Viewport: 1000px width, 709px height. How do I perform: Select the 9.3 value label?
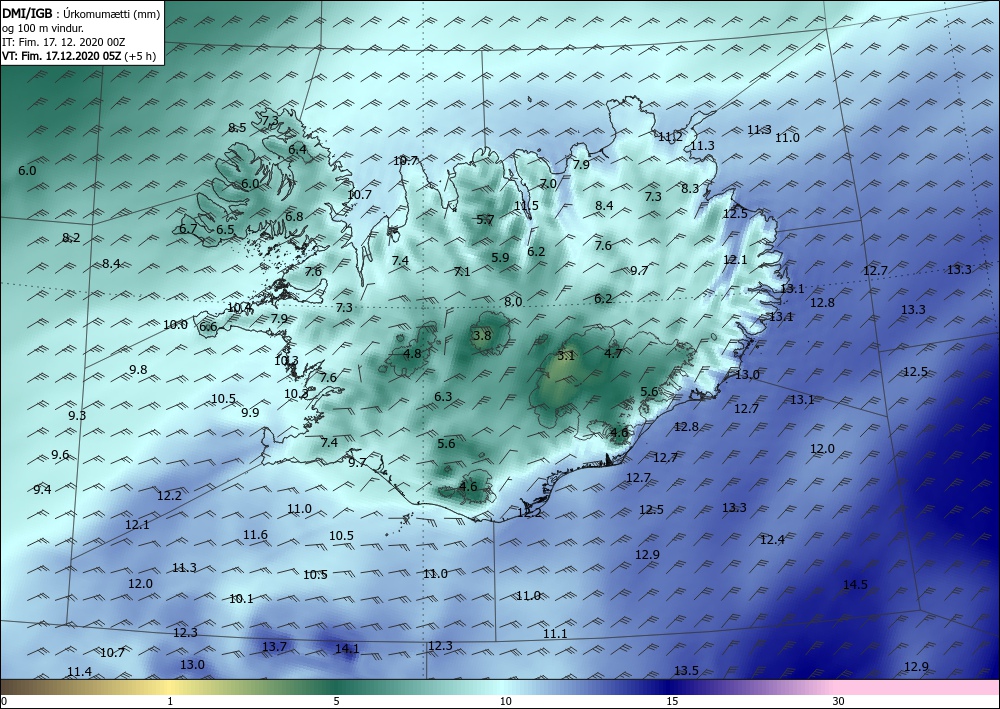[x=77, y=416]
